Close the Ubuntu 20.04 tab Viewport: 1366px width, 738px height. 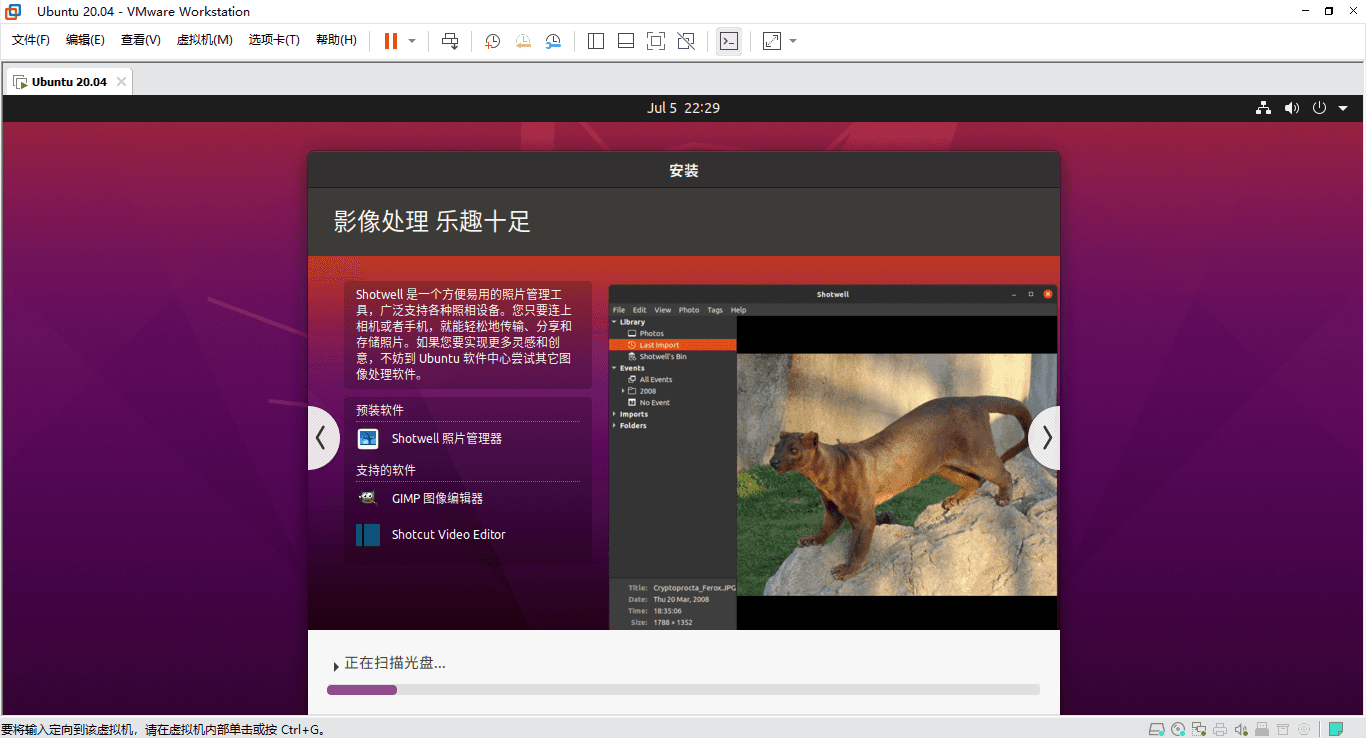(122, 82)
